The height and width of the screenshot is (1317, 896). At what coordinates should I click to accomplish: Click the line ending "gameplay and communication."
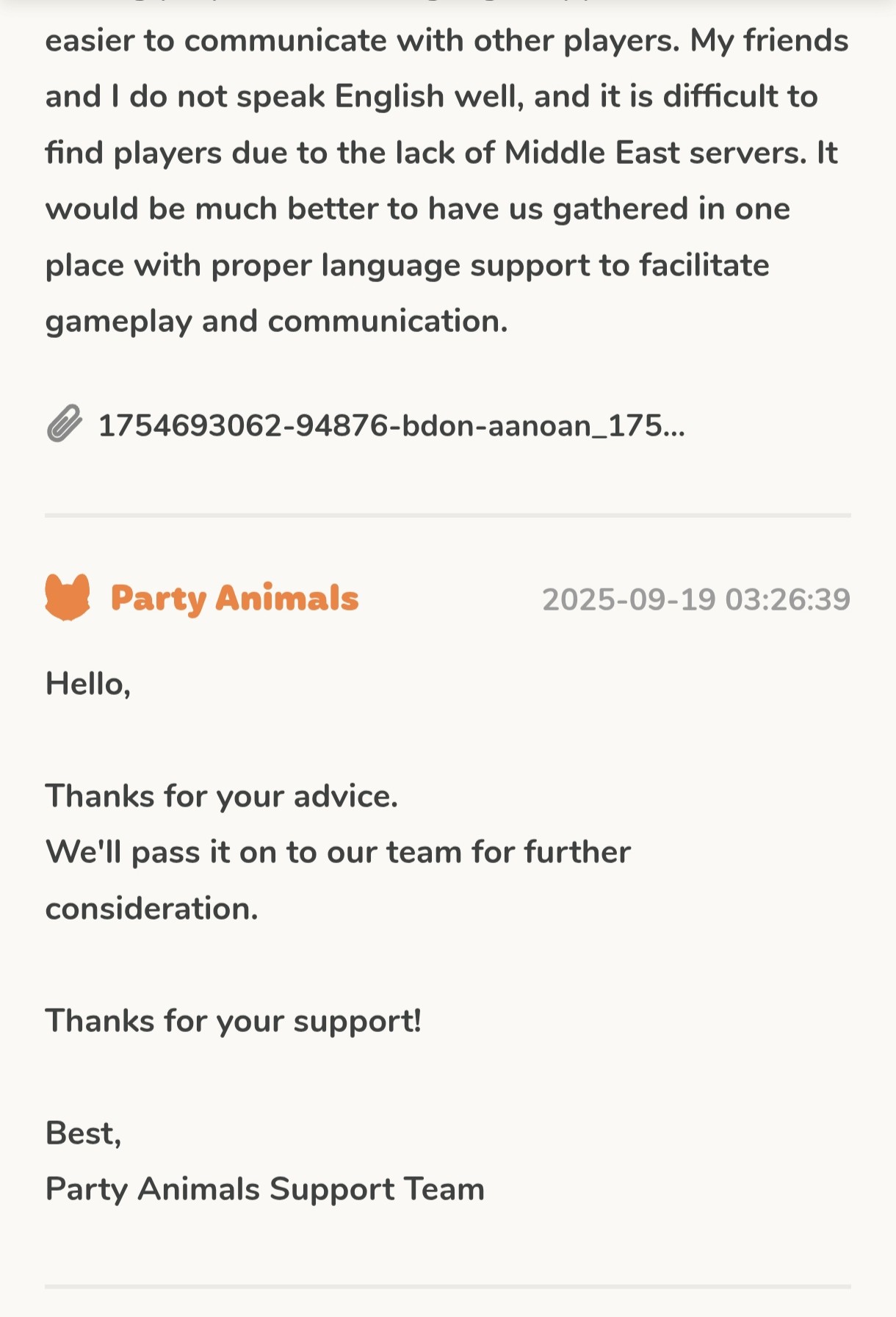(x=276, y=321)
